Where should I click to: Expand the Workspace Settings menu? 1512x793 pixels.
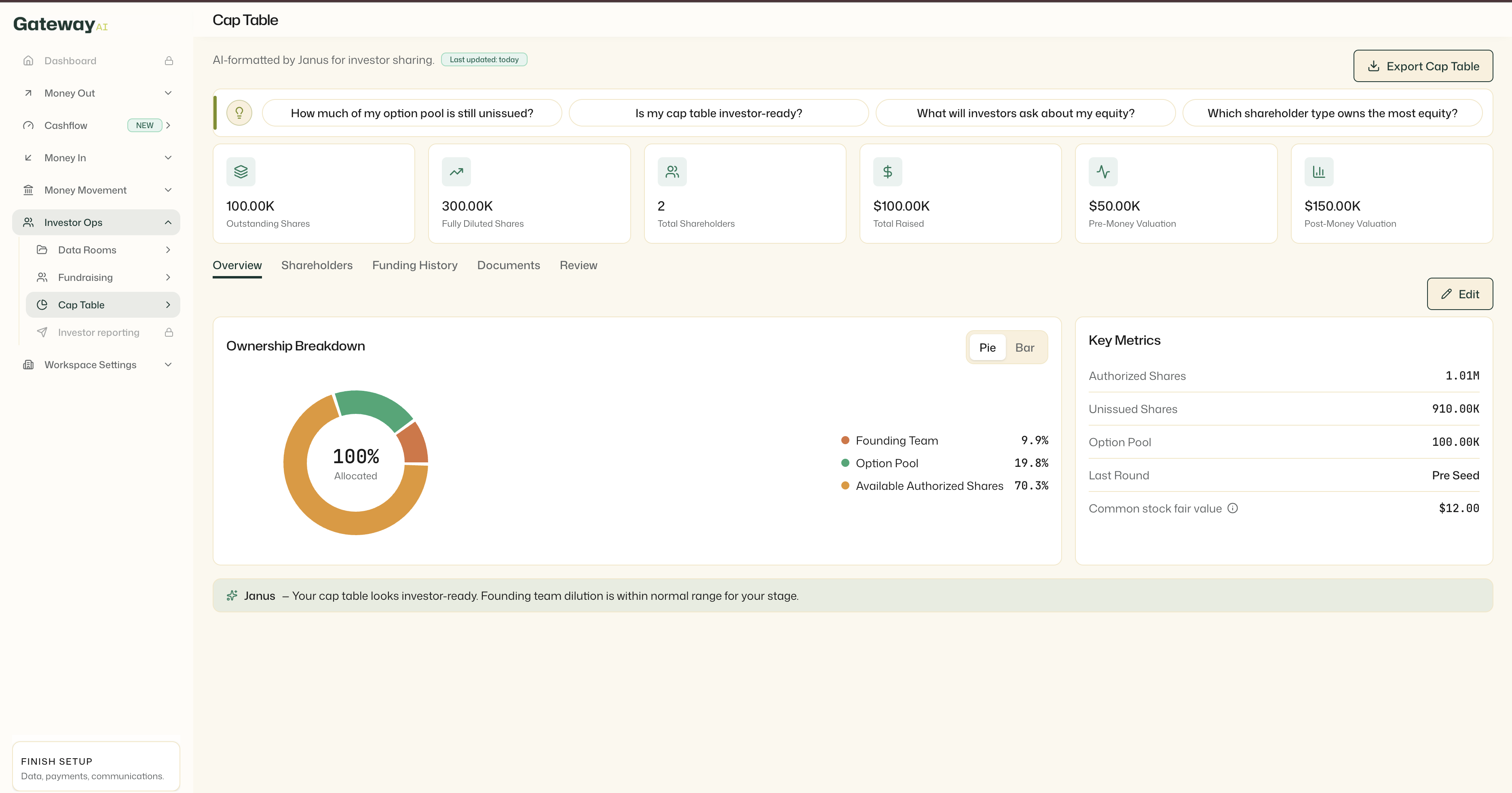[x=169, y=365]
